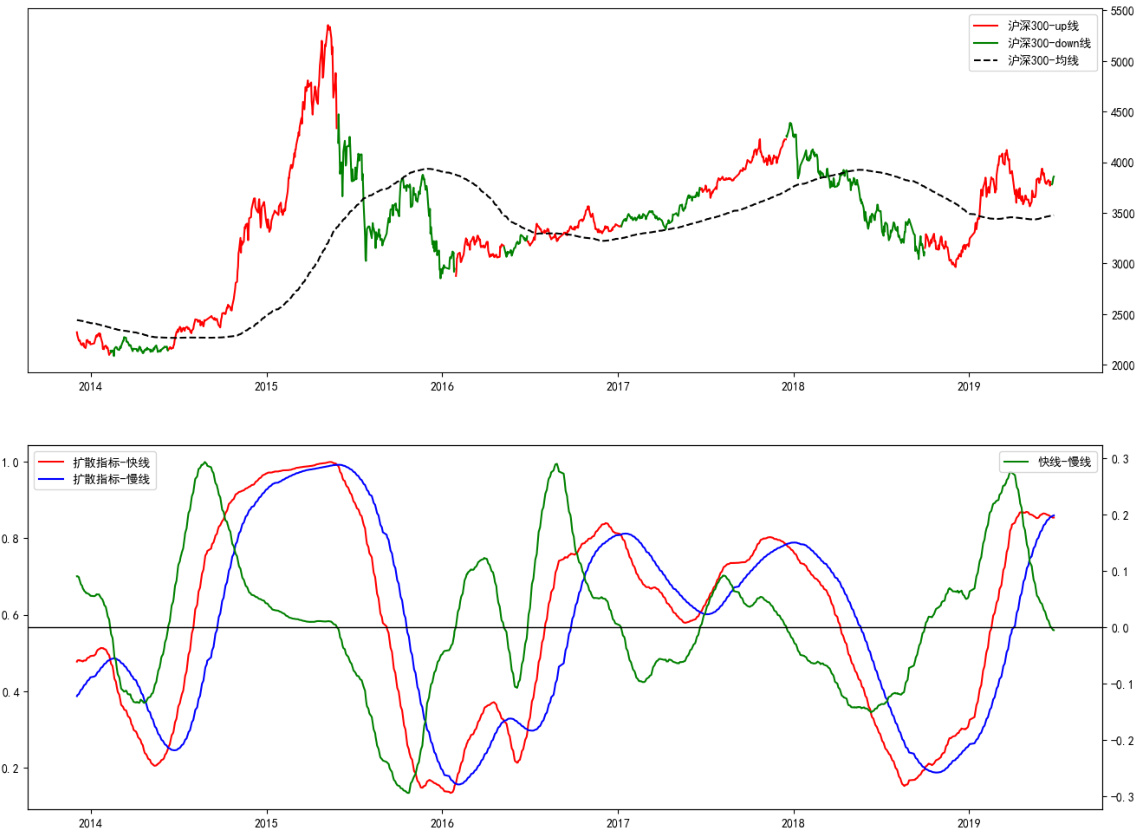This screenshot has height=837, width=1143.
Task: Click the 2018 tick on the top chart
Action: click(793, 387)
